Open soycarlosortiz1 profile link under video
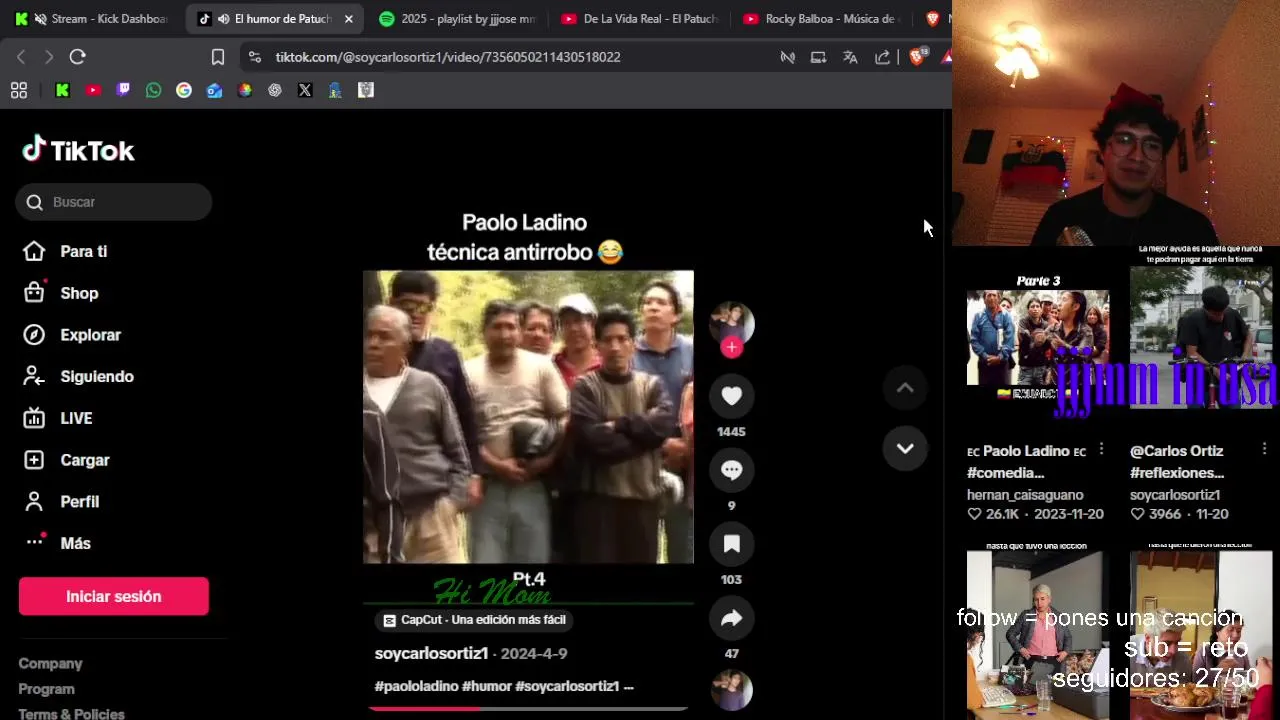 pos(431,653)
